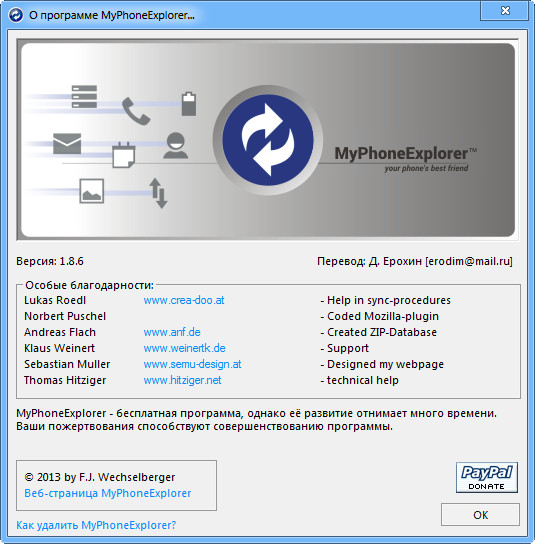Image resolution: width=535 pixels, height=544 pixels.
Task: Click the Help in sync-procedures text
Action: tap(385, 300)
